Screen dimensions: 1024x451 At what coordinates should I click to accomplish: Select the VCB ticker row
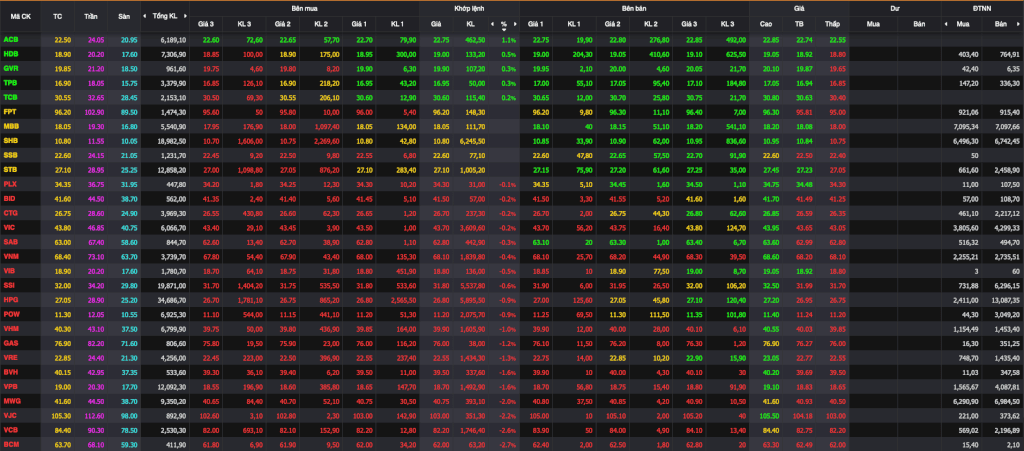(512, 429)
